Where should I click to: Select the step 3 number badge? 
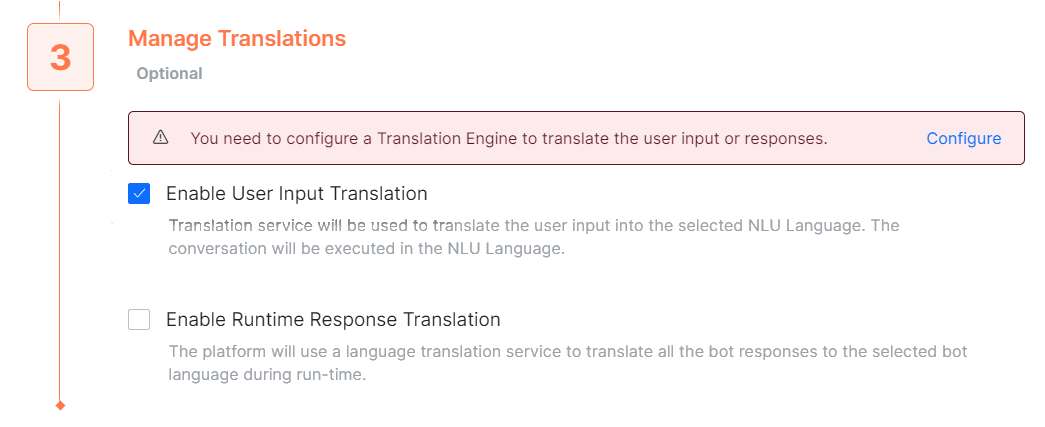pyautogui.click(x=60, y=57)
